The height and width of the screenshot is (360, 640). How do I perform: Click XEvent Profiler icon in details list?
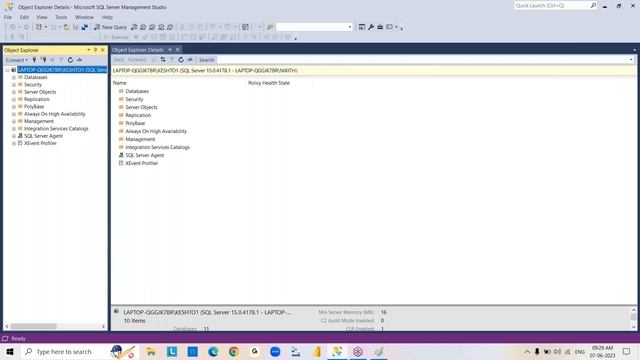coord(121,163)
